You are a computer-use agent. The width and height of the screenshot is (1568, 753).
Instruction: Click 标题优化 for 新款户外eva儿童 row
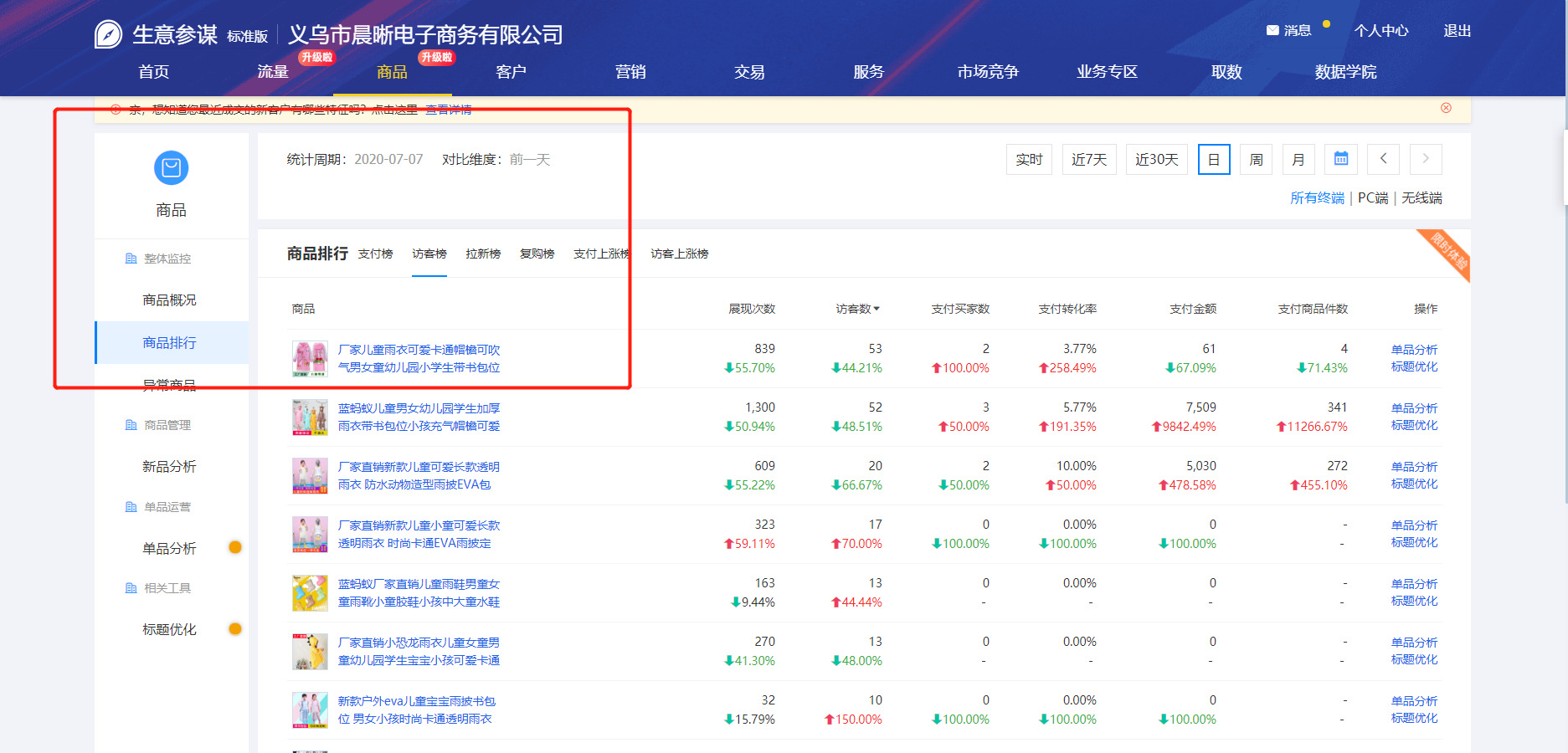[x=1414, y=718]
